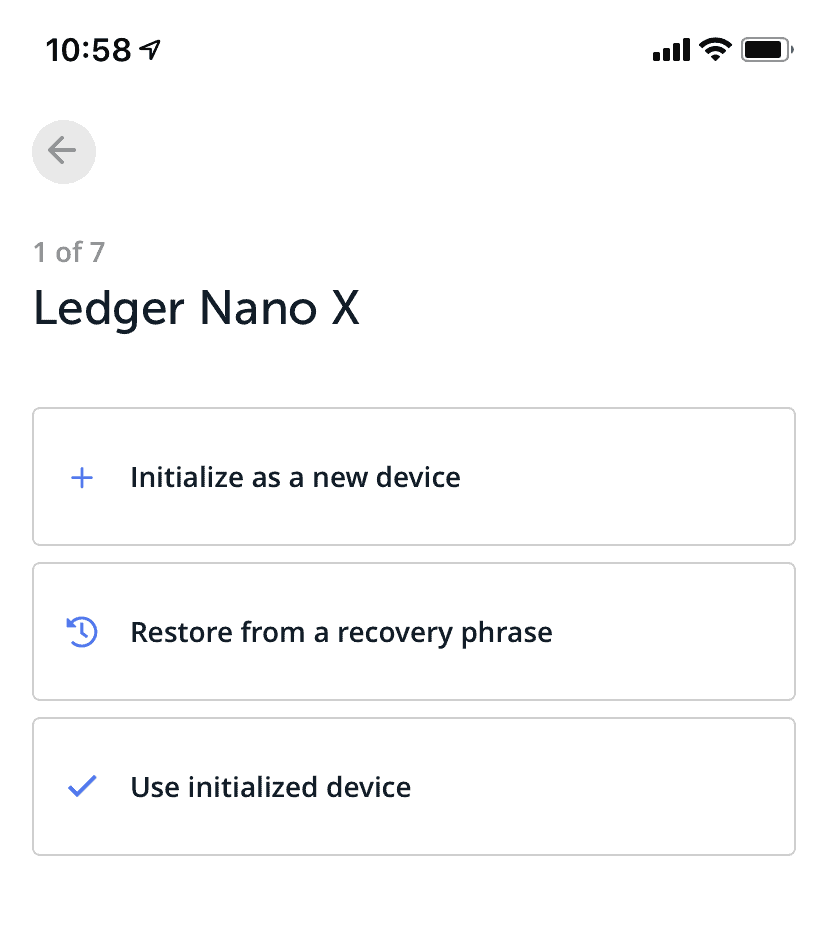Click the restore option's text label
This screenshot has width=828, height=937.
341,632
